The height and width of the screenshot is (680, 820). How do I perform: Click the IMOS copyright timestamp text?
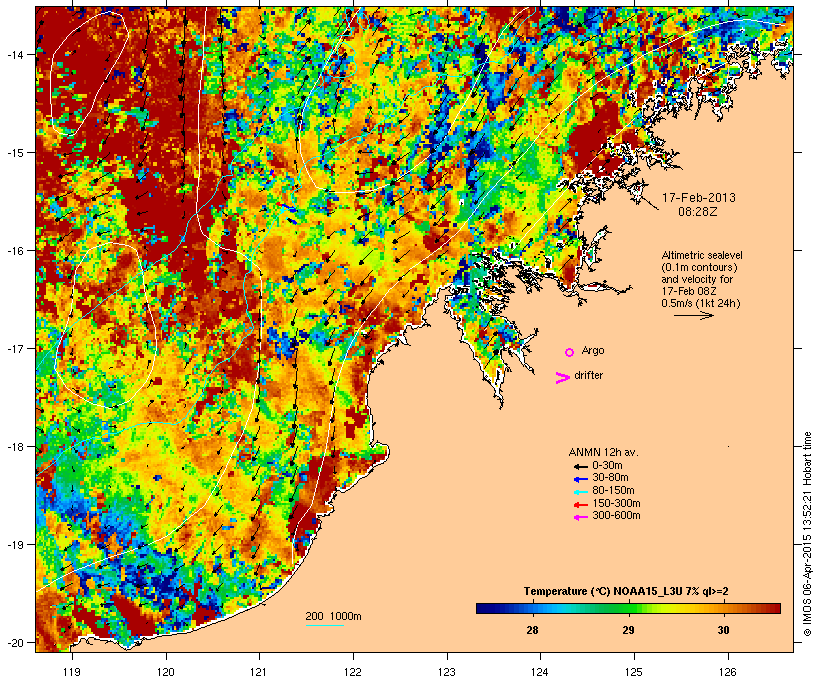tap(807, 534)
